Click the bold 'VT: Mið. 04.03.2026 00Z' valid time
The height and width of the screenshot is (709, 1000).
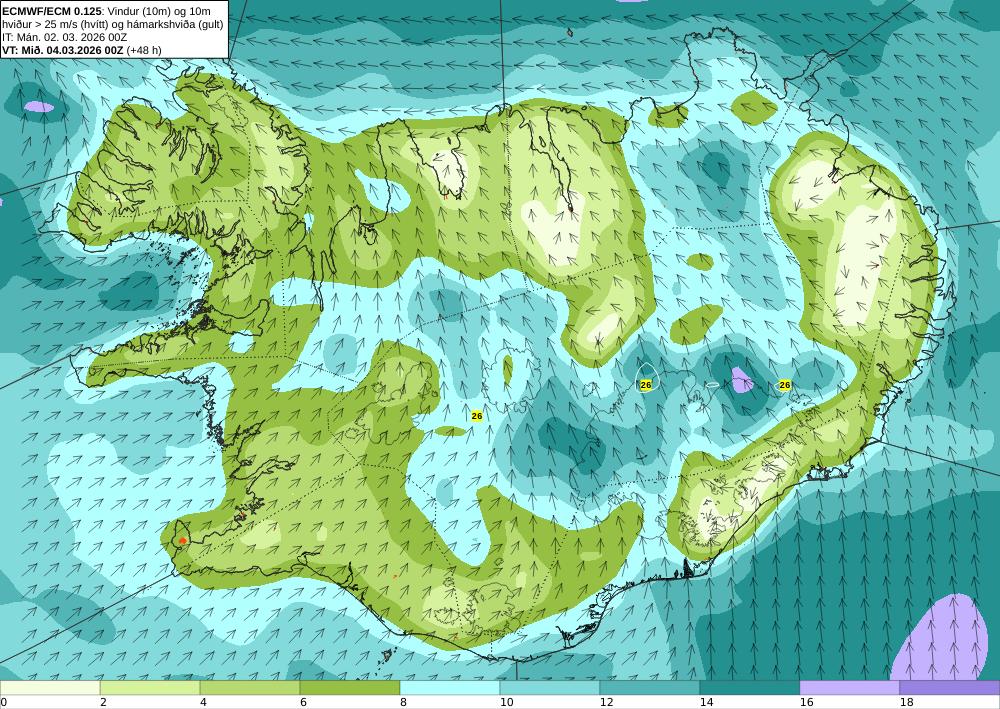(x=63, y=50)
